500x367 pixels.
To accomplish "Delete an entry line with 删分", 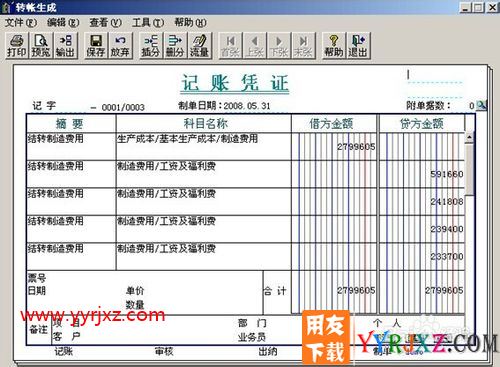I will click(175, 46).
